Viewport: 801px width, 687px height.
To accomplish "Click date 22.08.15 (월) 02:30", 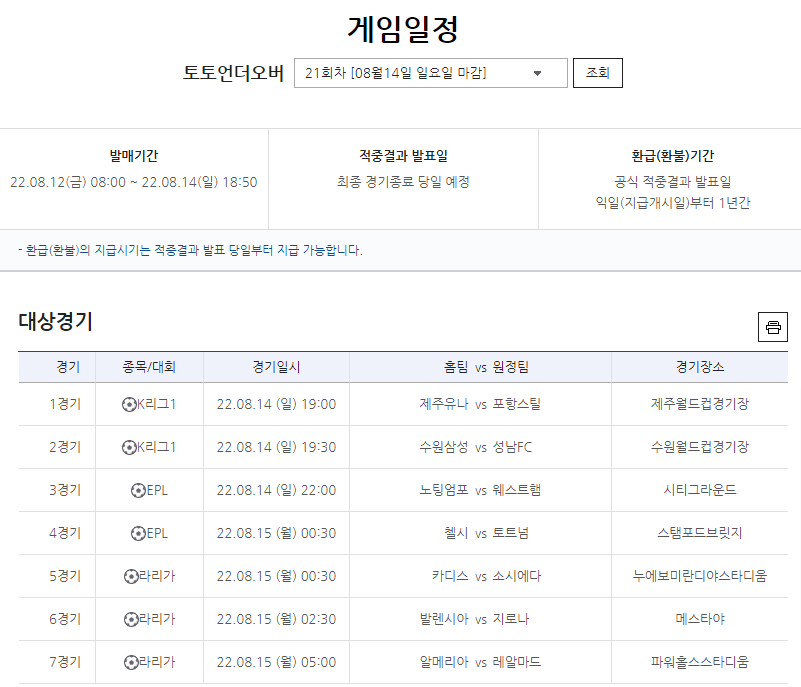I will click(x=276, y=619).
